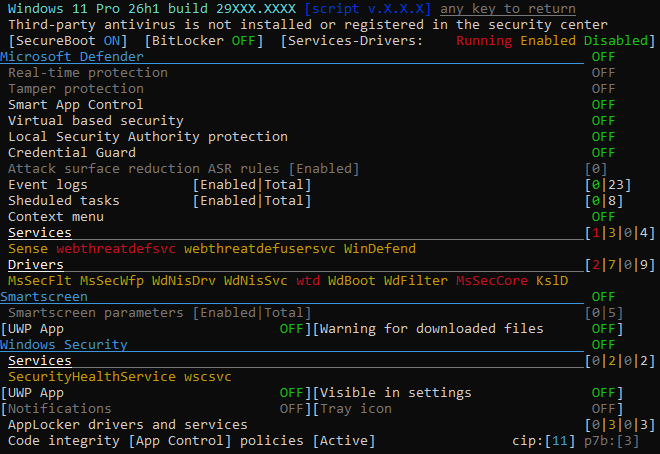Viewport: 660px width, 454px height.
Task: Click the 'Drivers' heading
Action: pos(36,264)
